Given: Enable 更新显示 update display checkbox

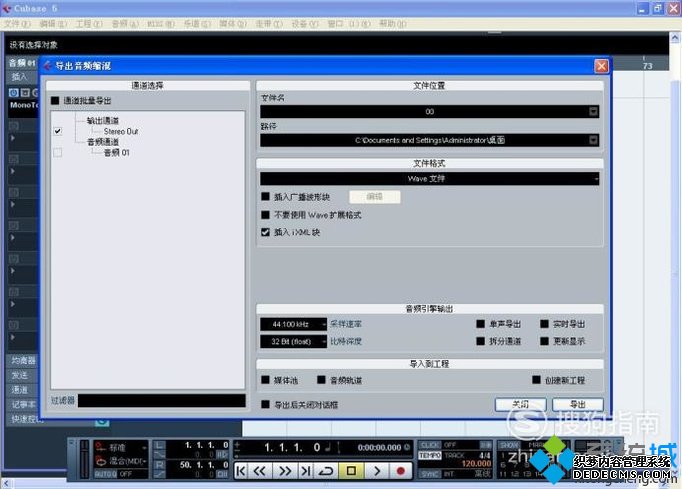Looking at the screenshot, I should click(x=544, y=341).
